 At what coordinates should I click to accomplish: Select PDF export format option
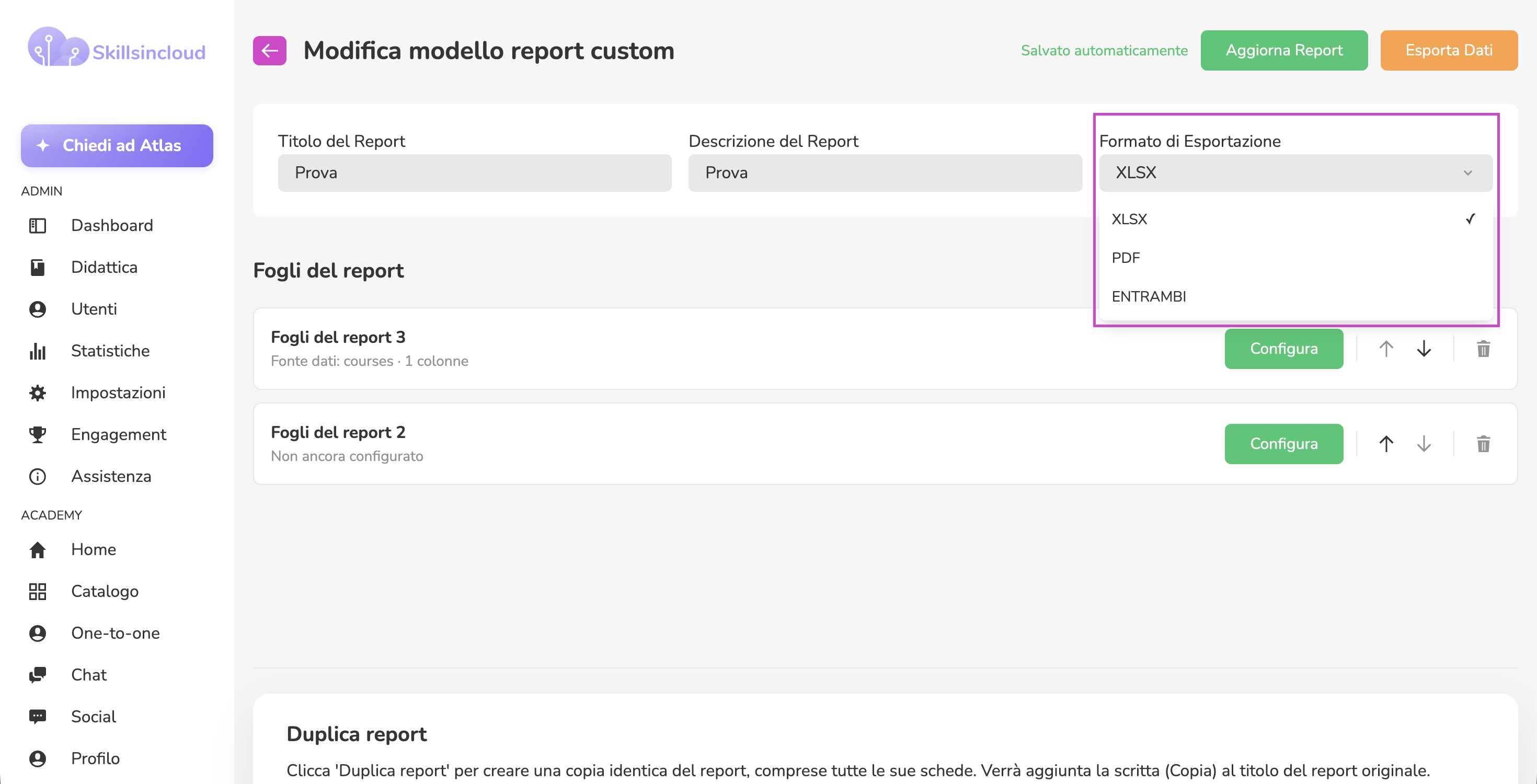coord(1295,258)
